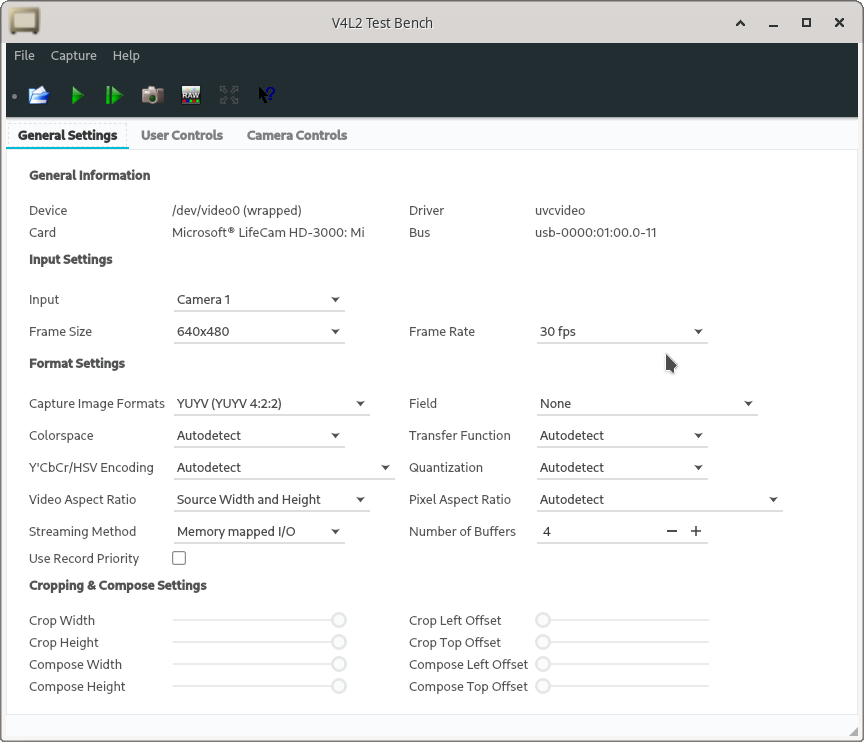Click the application icon in the title bar
This screenshot has width=864, height=742.
tap(25, 22)
